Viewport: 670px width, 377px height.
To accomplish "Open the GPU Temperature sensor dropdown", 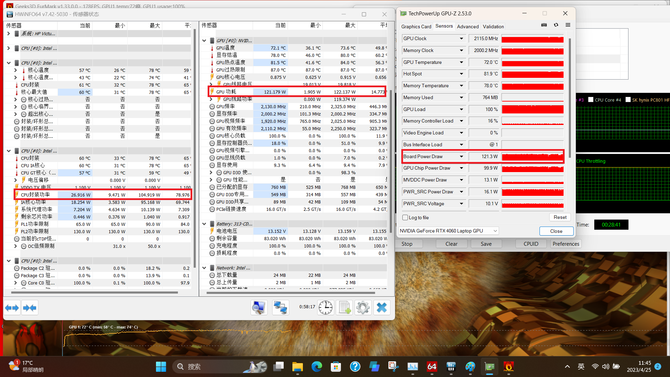I will (461, 62).
